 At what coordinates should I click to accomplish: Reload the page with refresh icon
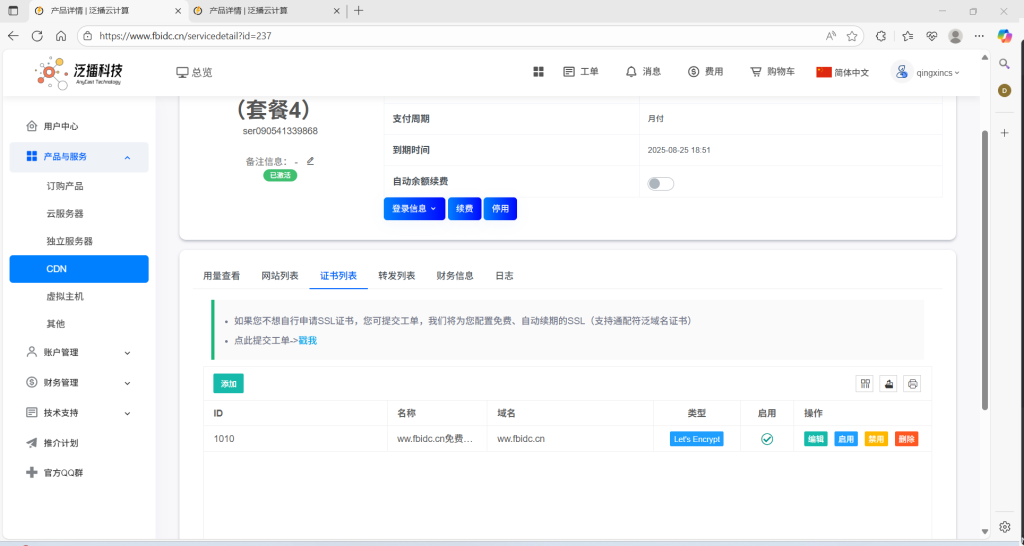(37, 36)
